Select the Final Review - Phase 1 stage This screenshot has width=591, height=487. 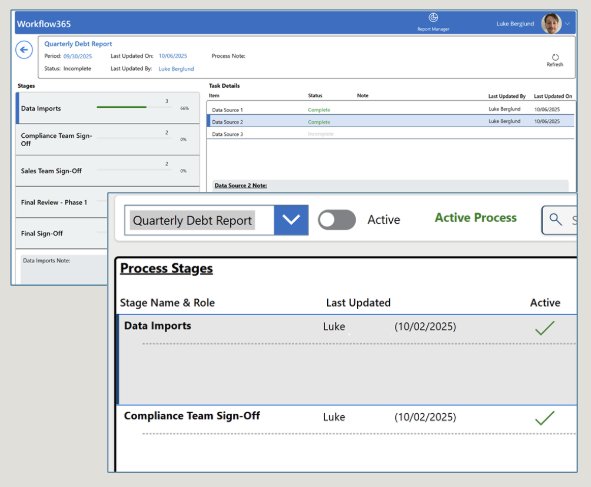(62, 202)
